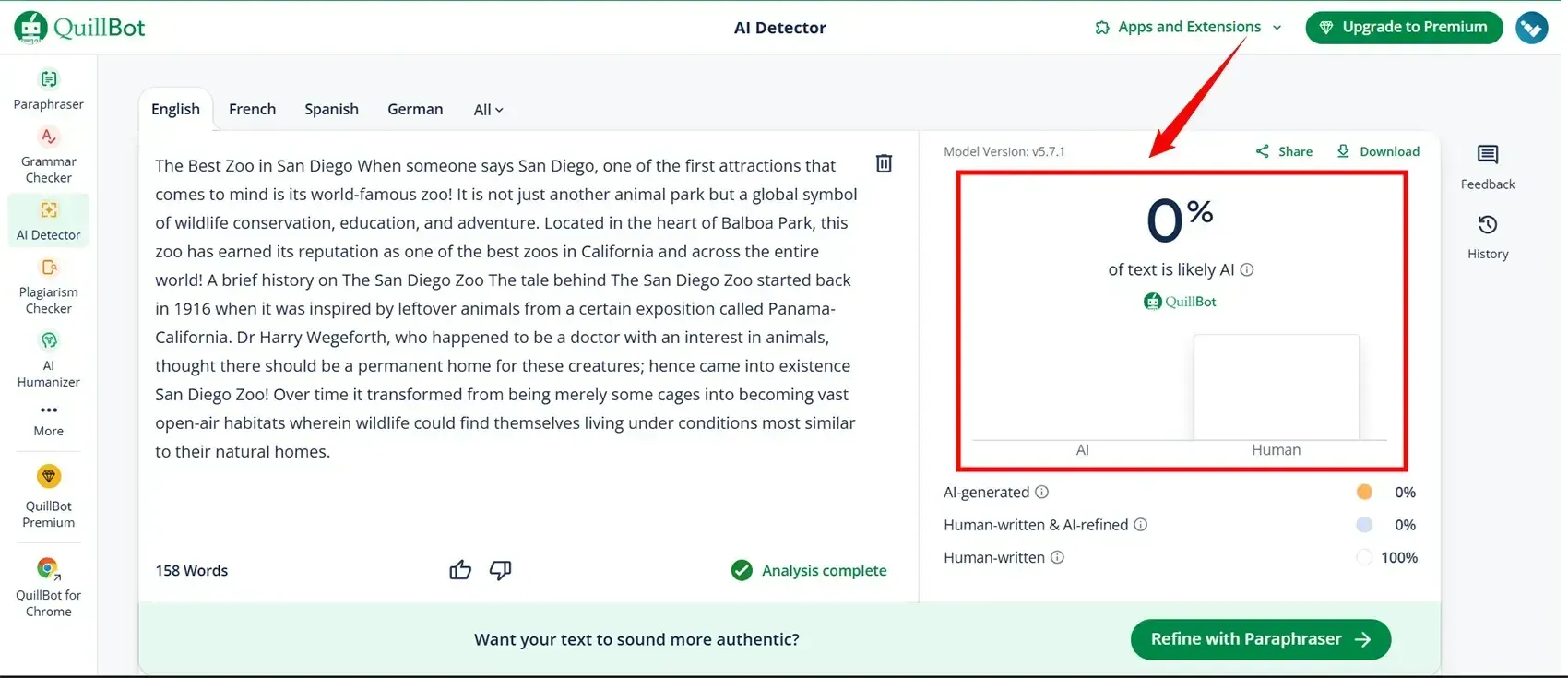This screenshot has height=678, width=1568.
Task: Select the Plagiarism Checker icon
Action: 48,268
